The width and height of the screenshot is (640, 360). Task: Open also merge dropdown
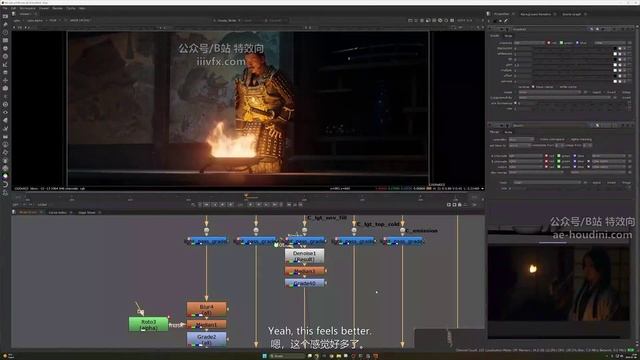point(535,172)
